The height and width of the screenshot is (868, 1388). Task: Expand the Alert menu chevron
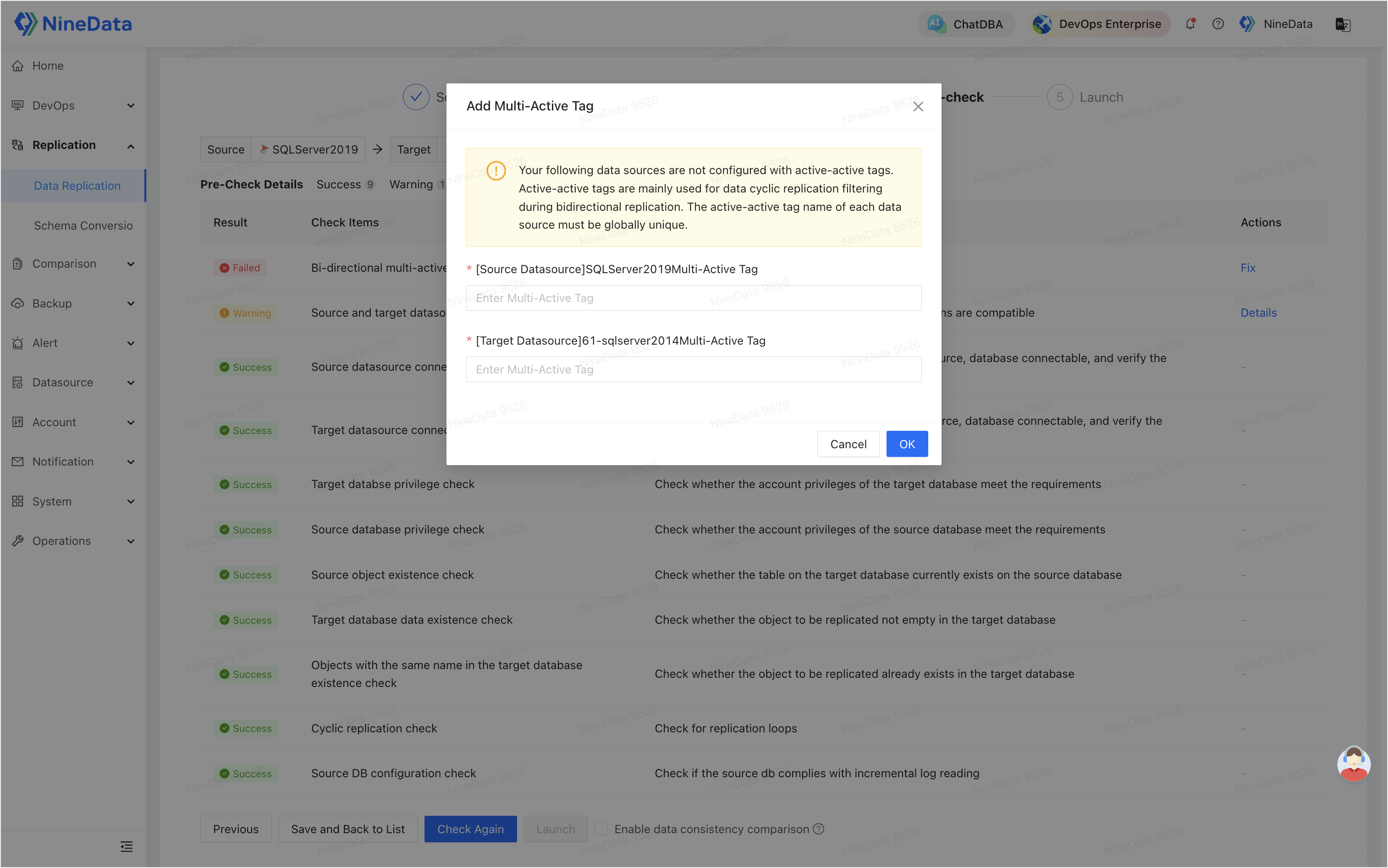131,343
